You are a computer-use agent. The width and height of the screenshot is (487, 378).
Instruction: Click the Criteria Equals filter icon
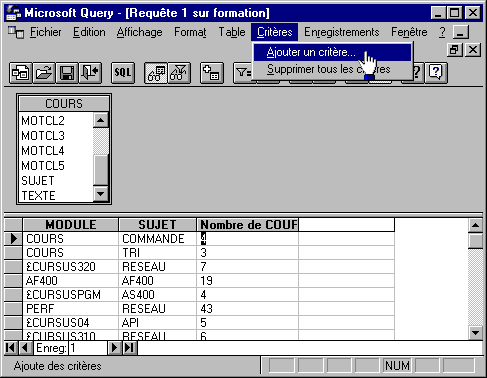[x=243, y=72]
